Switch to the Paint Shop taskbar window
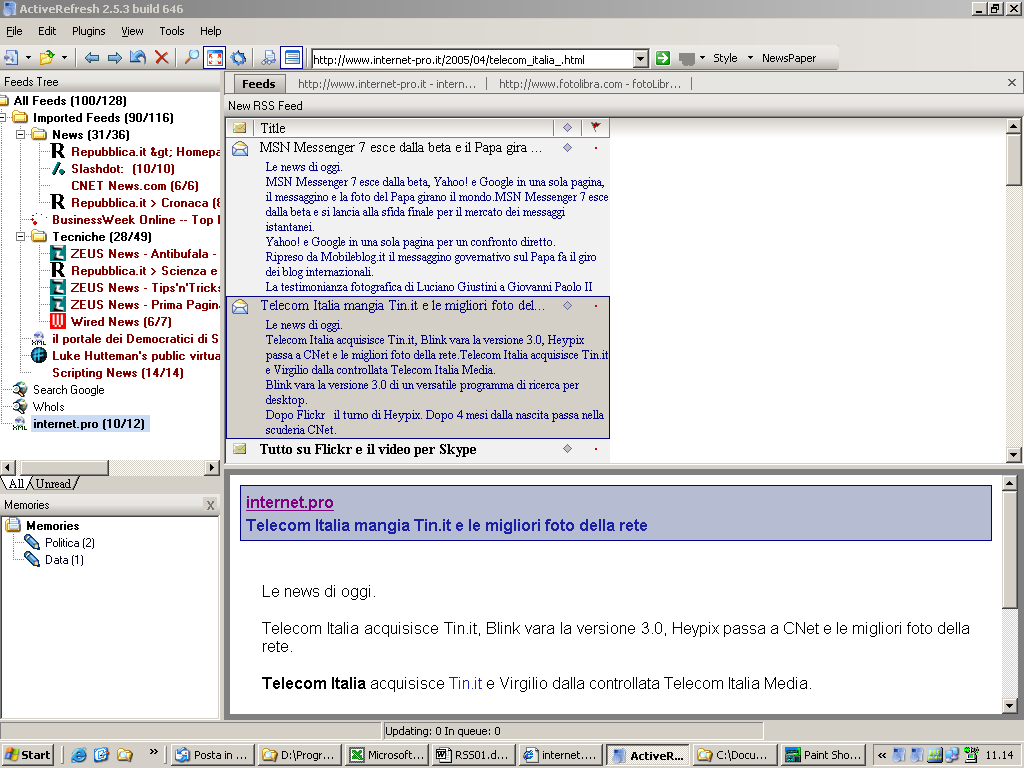 (x=823, y=755)
